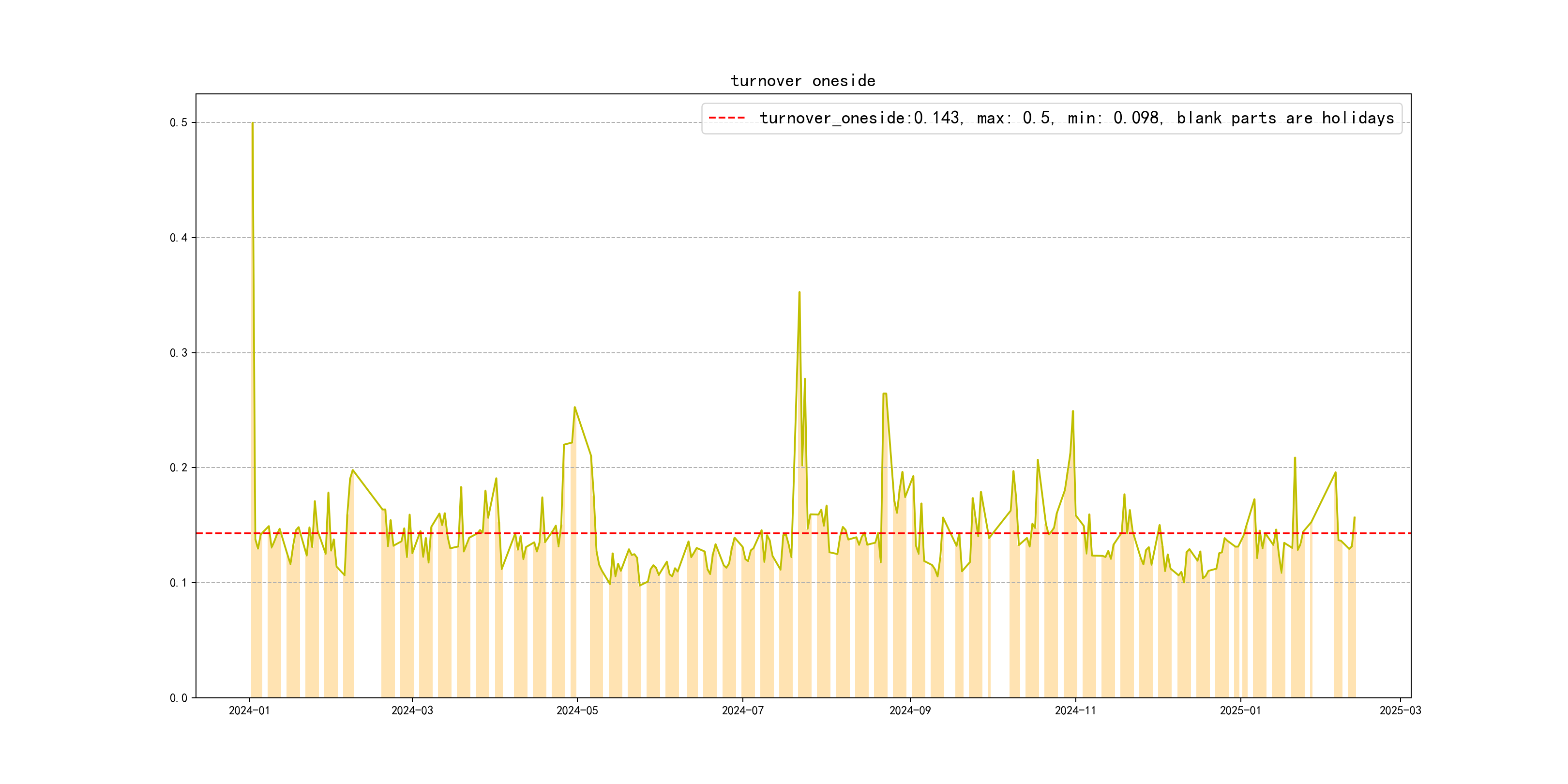Click the 2024-11 x-axis date label
Image resolution: width=1568 pixels, height=784 pixels.
1075,711
